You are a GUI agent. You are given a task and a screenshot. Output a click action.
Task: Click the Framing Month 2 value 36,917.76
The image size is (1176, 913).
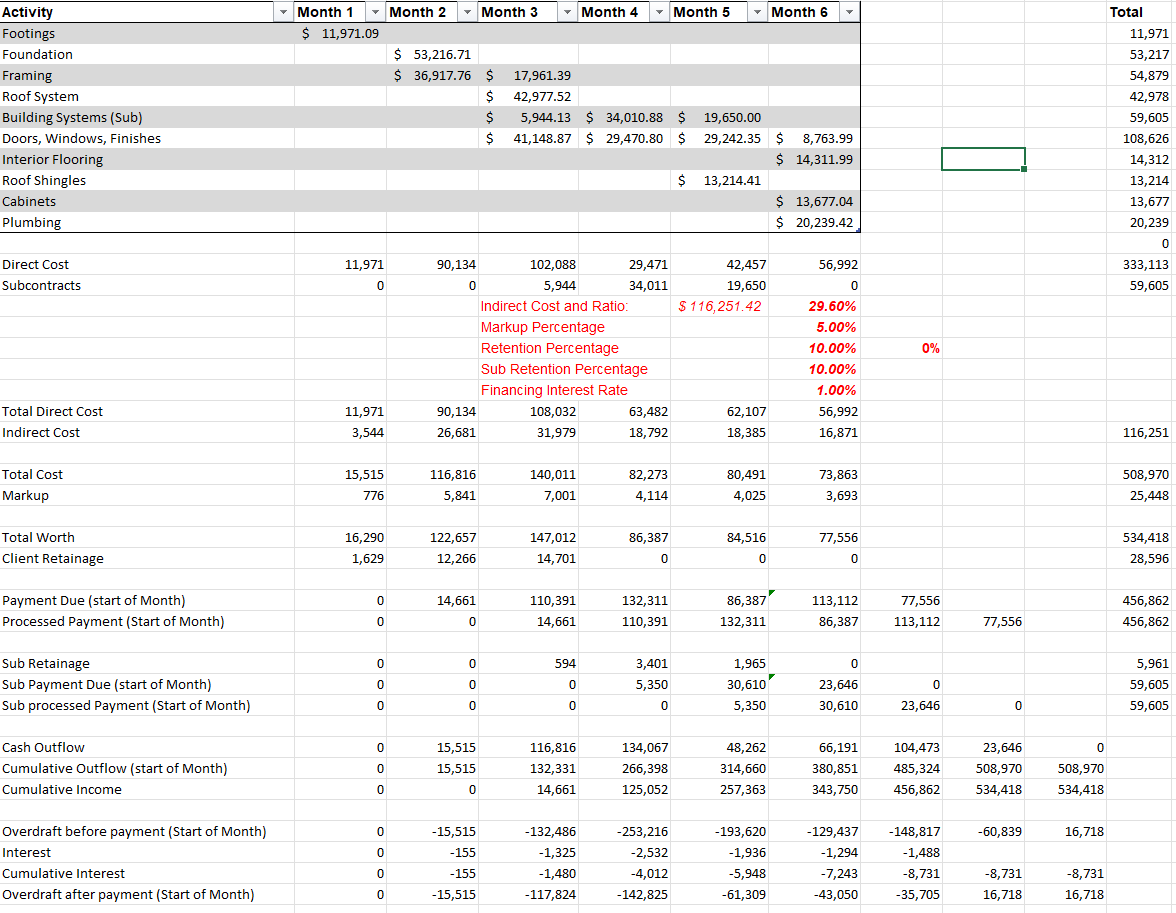click(x=433, y=75)
